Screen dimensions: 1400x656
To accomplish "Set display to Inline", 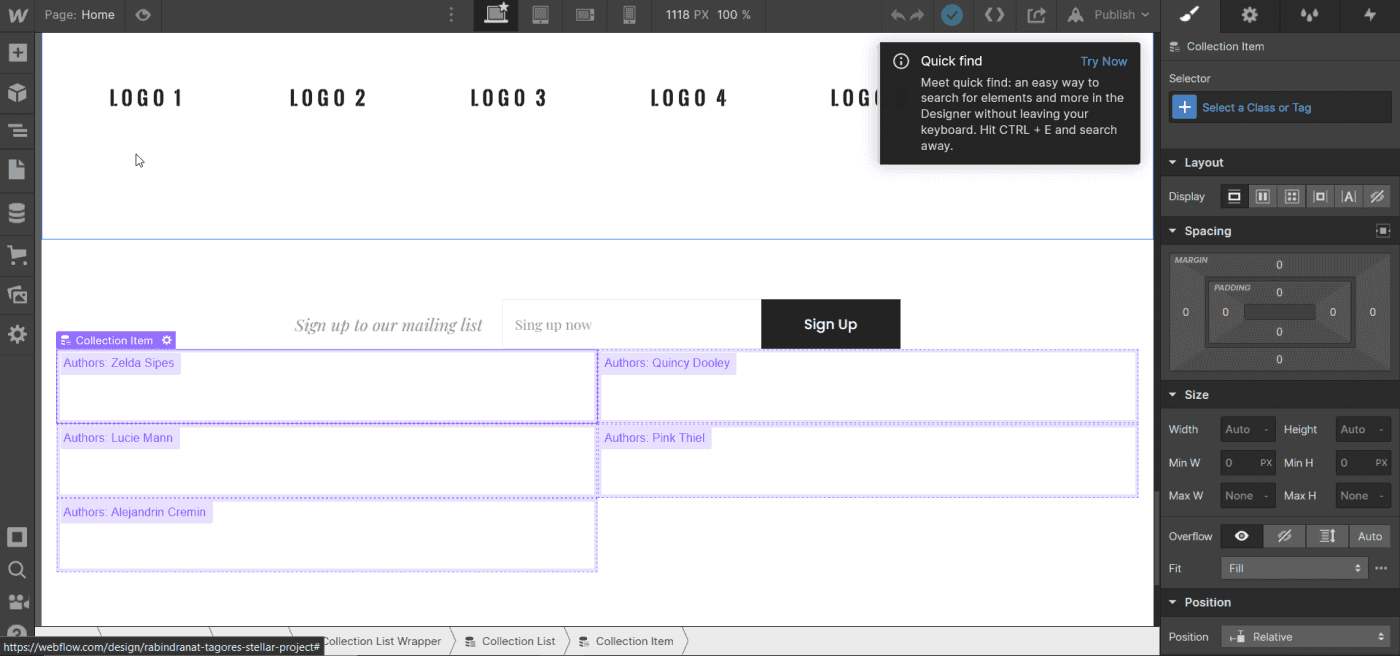I will [1349, 196].
